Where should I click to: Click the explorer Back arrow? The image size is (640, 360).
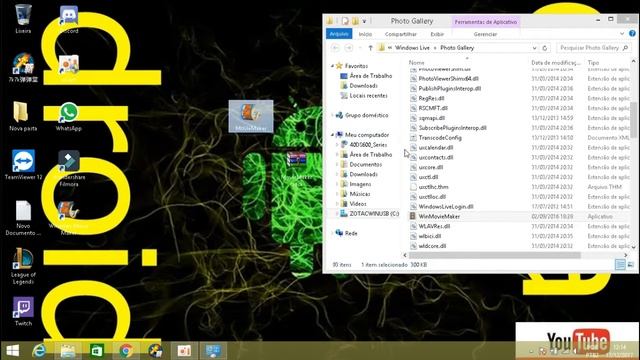pos(335,48)
